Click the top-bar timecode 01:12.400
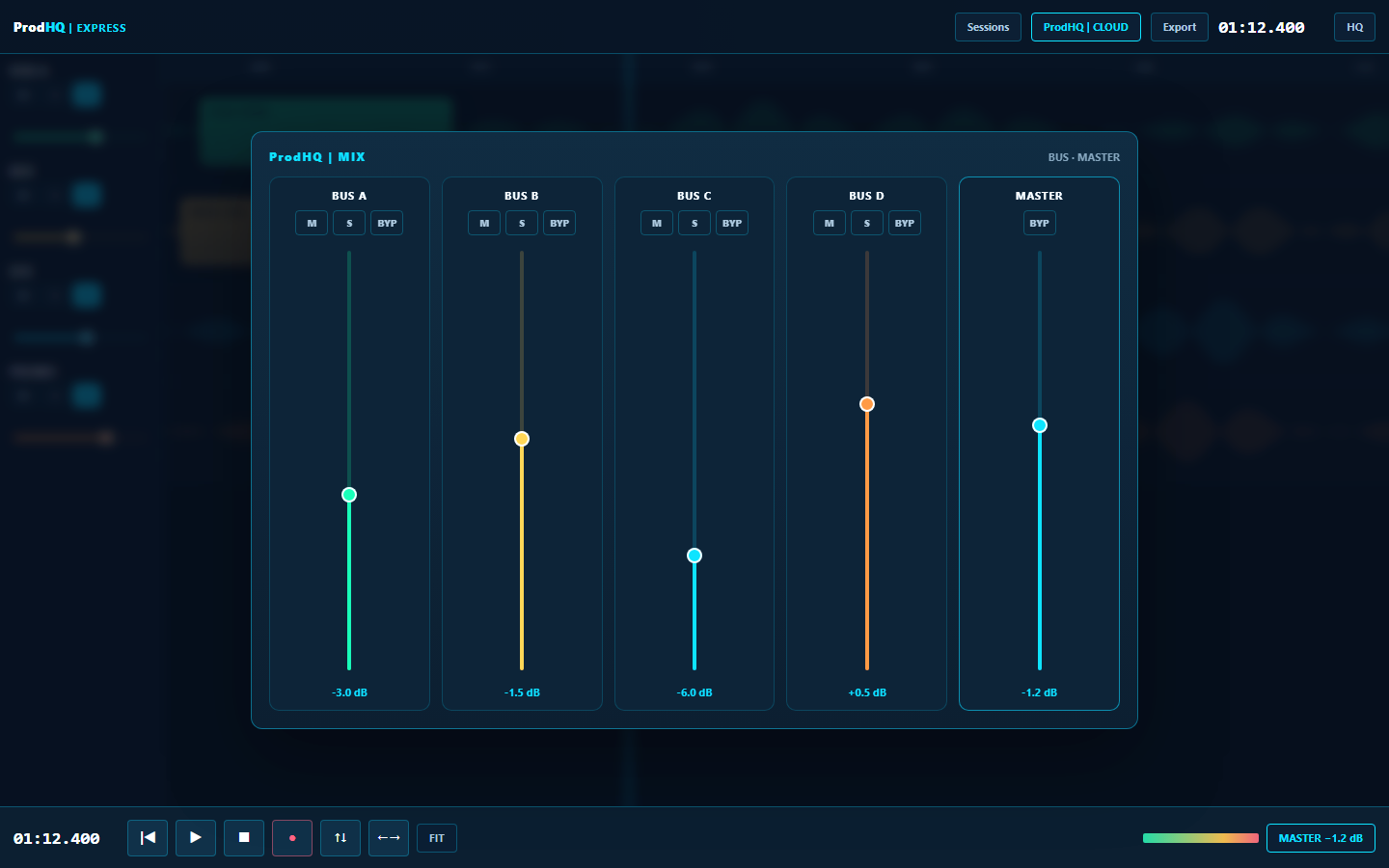The height and width of the screenshot is (868, 1389). 1262,28
